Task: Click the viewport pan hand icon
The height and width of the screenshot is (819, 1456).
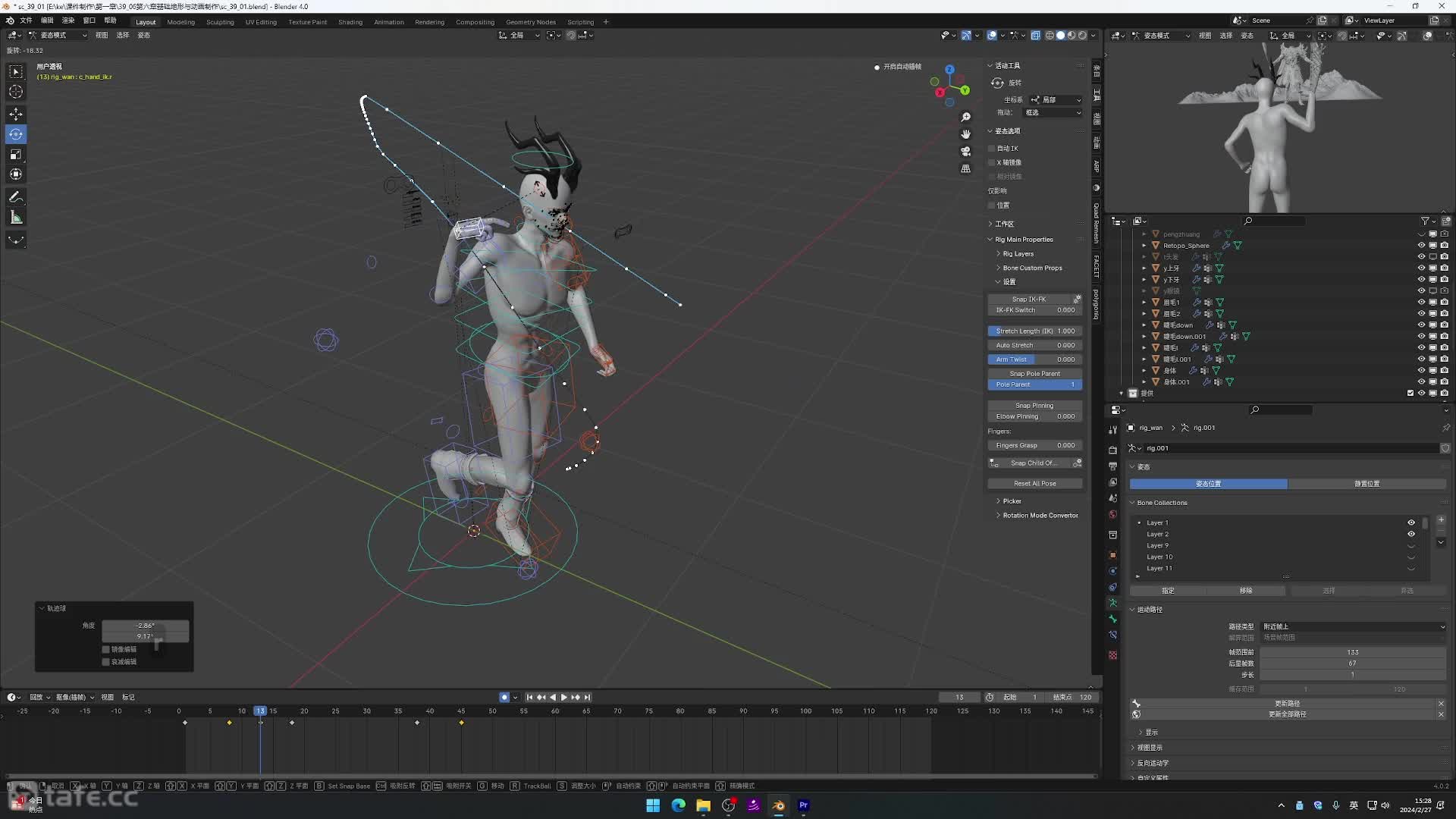Action: click(x=965, y=134)
